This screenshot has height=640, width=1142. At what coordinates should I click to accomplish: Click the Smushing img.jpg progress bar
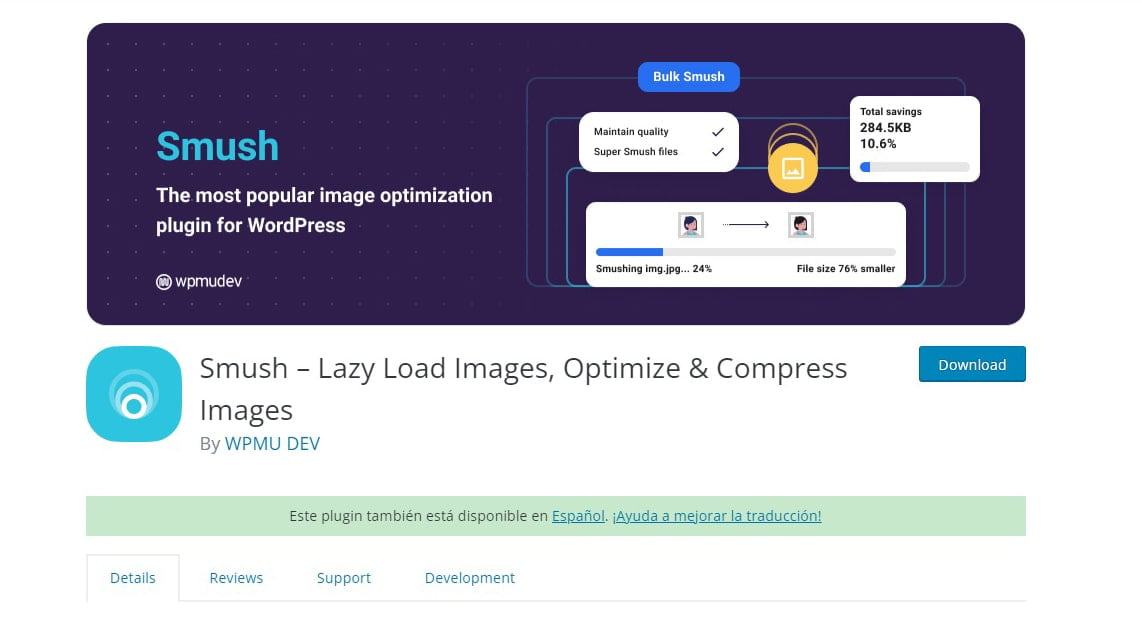coord(745,252)
